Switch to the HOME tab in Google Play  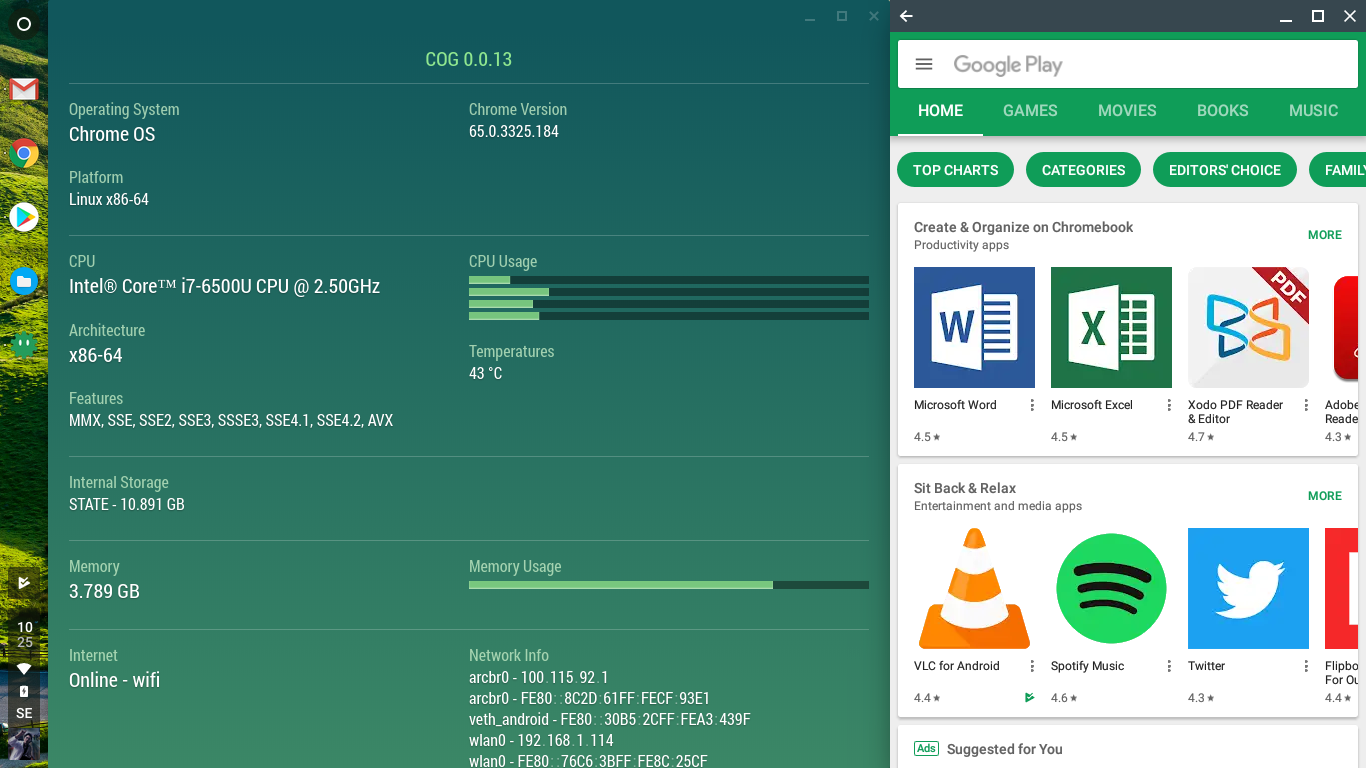940,111
